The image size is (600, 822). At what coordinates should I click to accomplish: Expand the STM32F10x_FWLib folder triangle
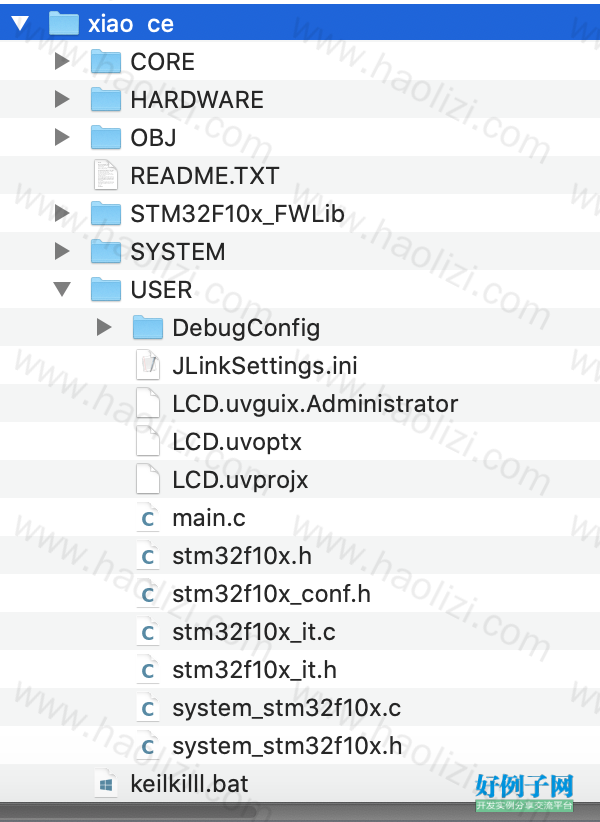(x=62, y=213)
